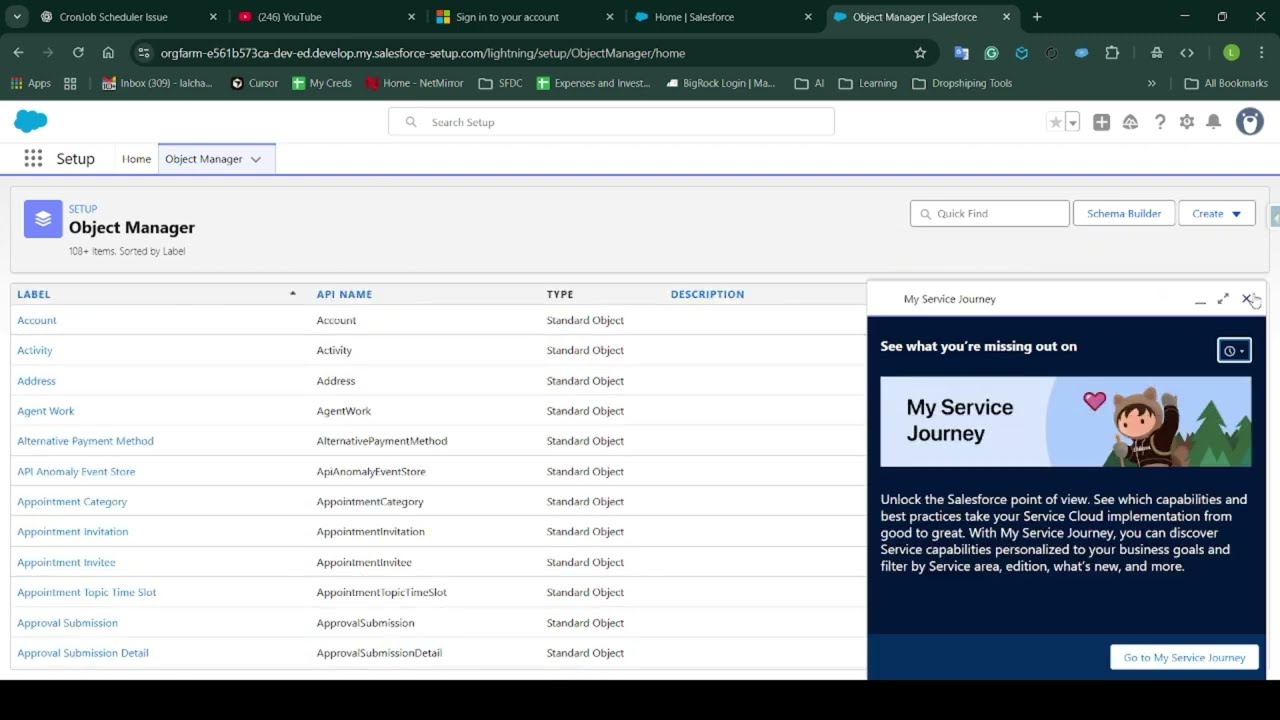Open the SFDC bookmarks folder
This screenshot has width=1280, height=720.
tap(501, 83)
